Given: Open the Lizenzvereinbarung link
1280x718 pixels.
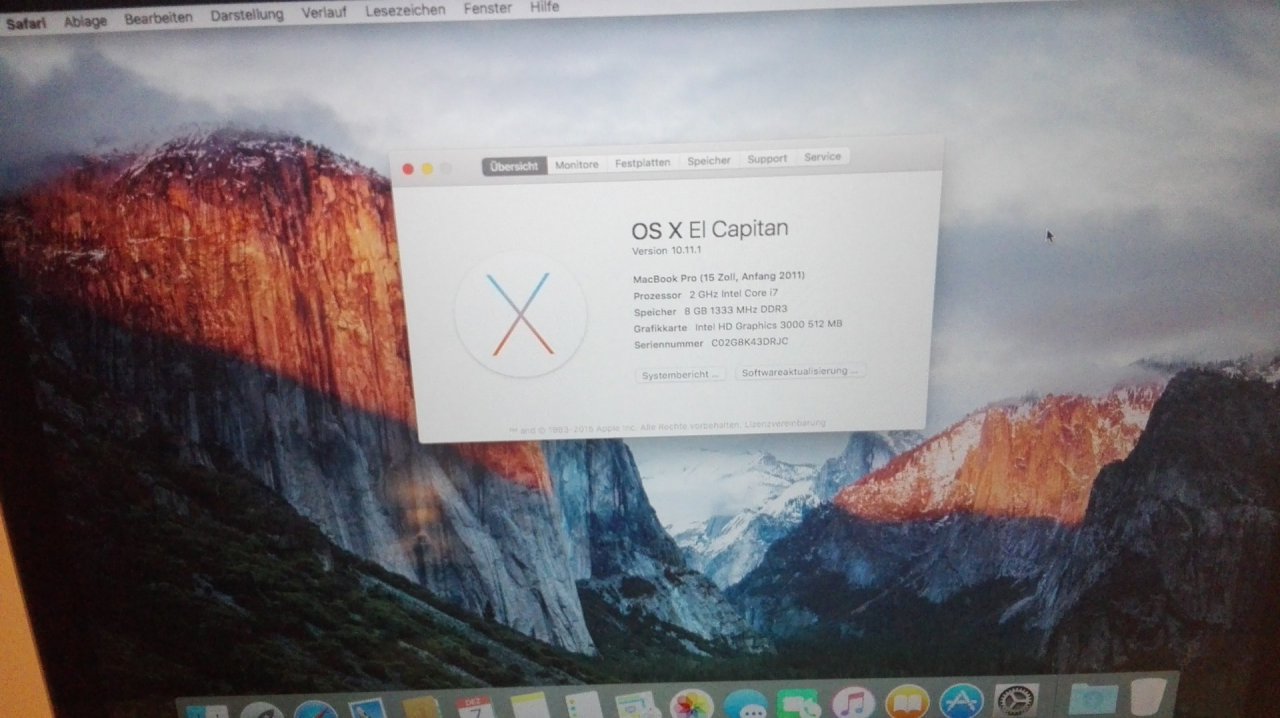Looking at the screenshot, I should tap(785, 424).
